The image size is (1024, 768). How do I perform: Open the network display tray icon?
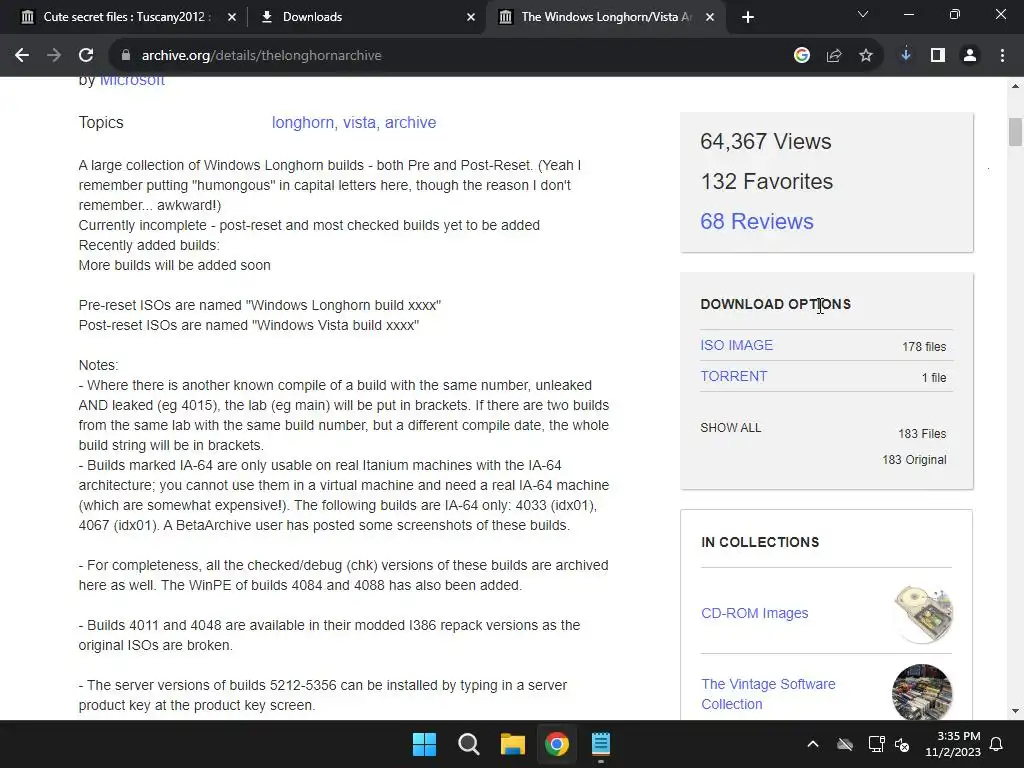876,744
